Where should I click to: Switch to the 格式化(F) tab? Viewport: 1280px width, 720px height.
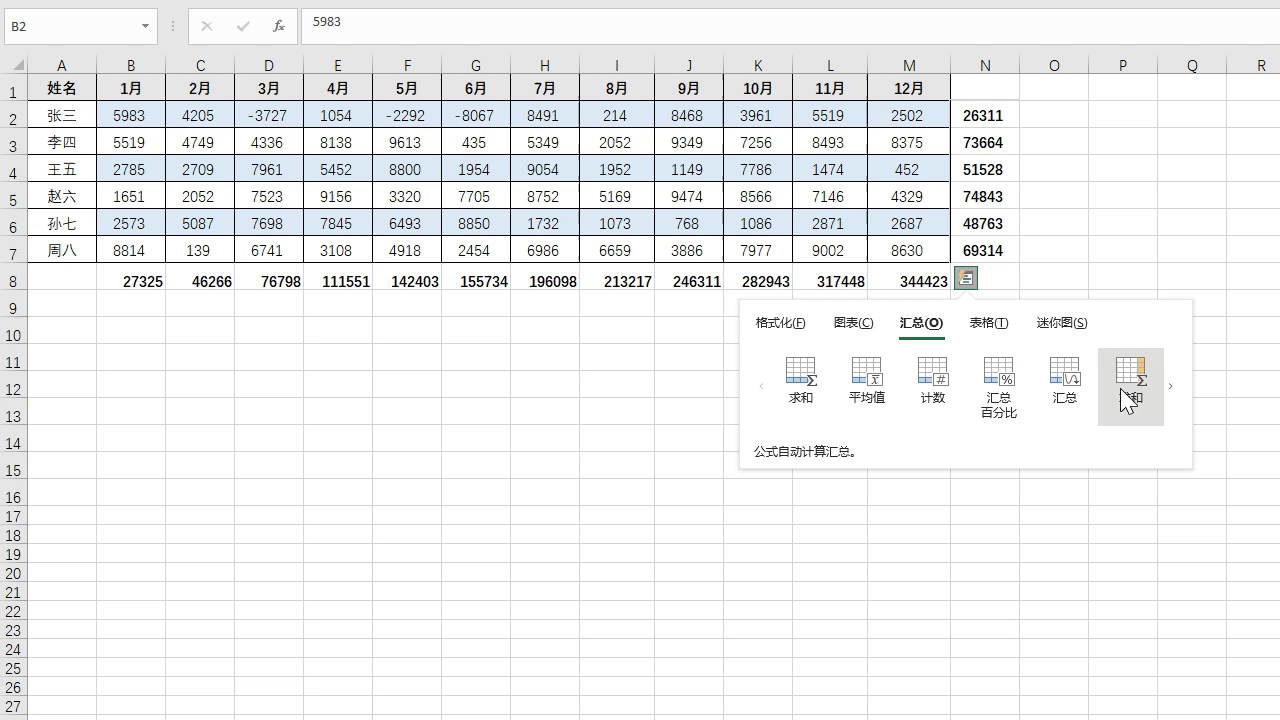point(780,323)
